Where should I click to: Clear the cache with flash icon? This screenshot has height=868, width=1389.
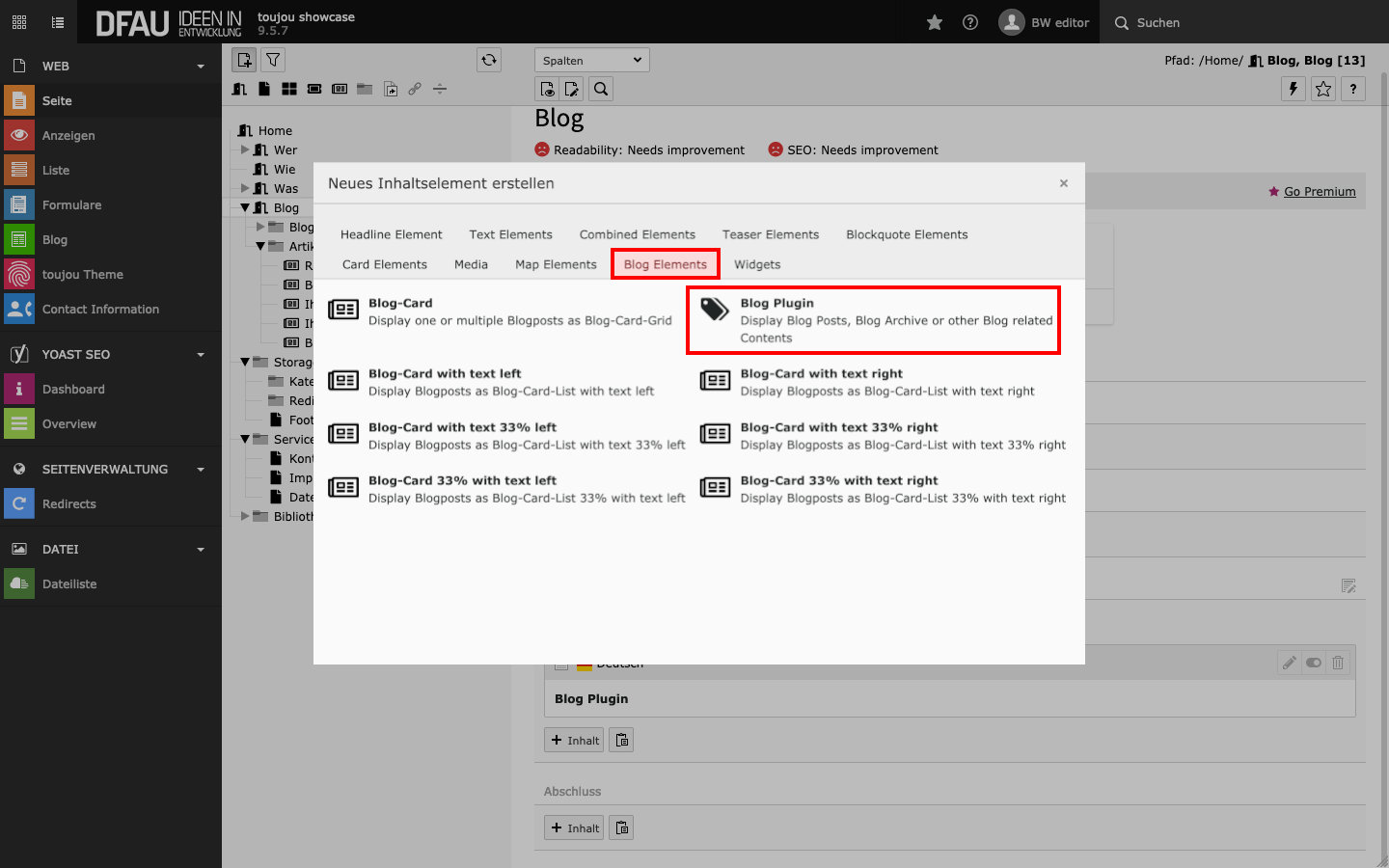pos(1293,89)
